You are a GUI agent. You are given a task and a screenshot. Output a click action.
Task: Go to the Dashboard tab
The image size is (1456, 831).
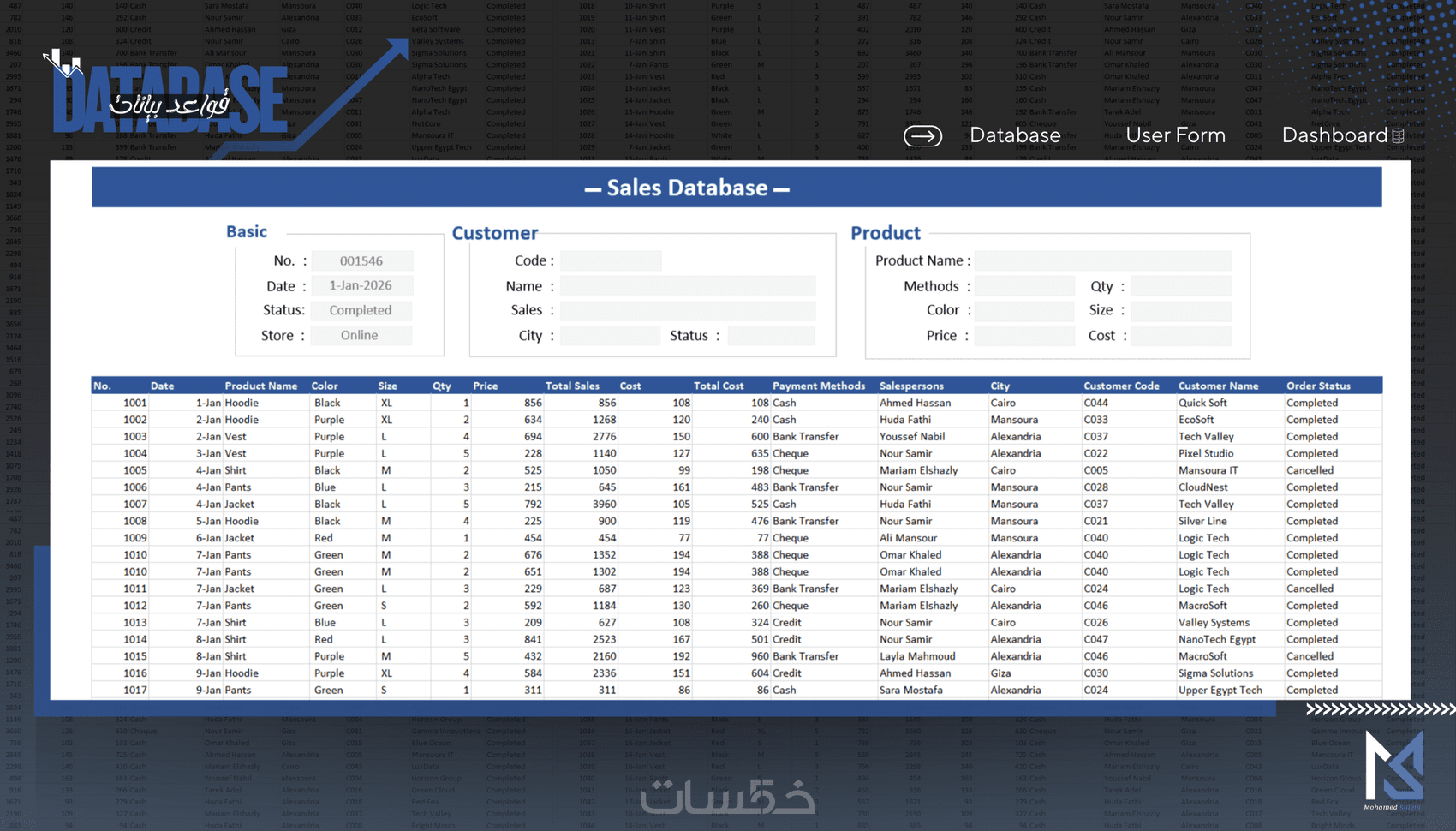1334,135
